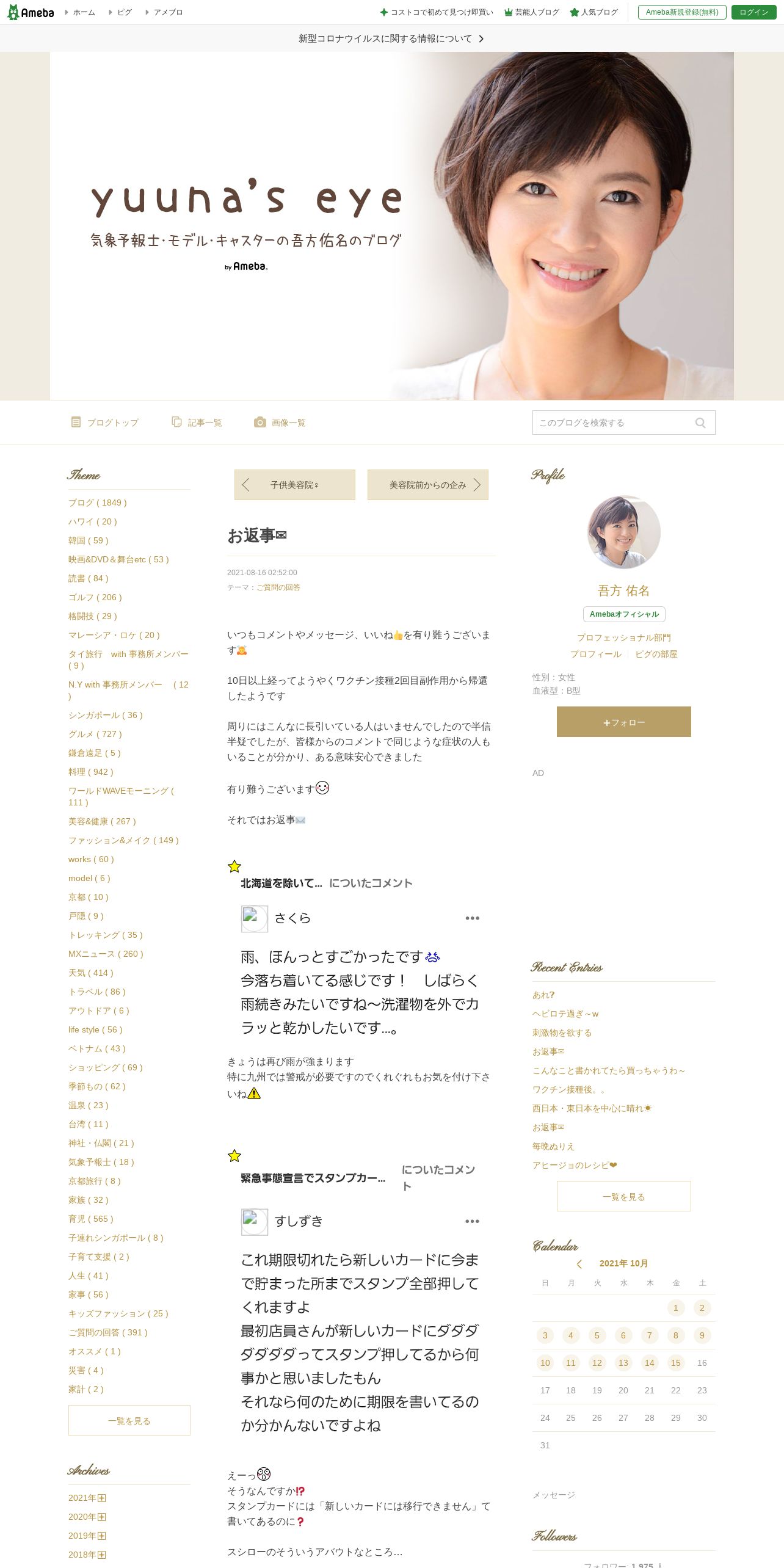Open プロフィール link in profile
This screenshot has width=784, height=1568.
(x=596, y=654)
